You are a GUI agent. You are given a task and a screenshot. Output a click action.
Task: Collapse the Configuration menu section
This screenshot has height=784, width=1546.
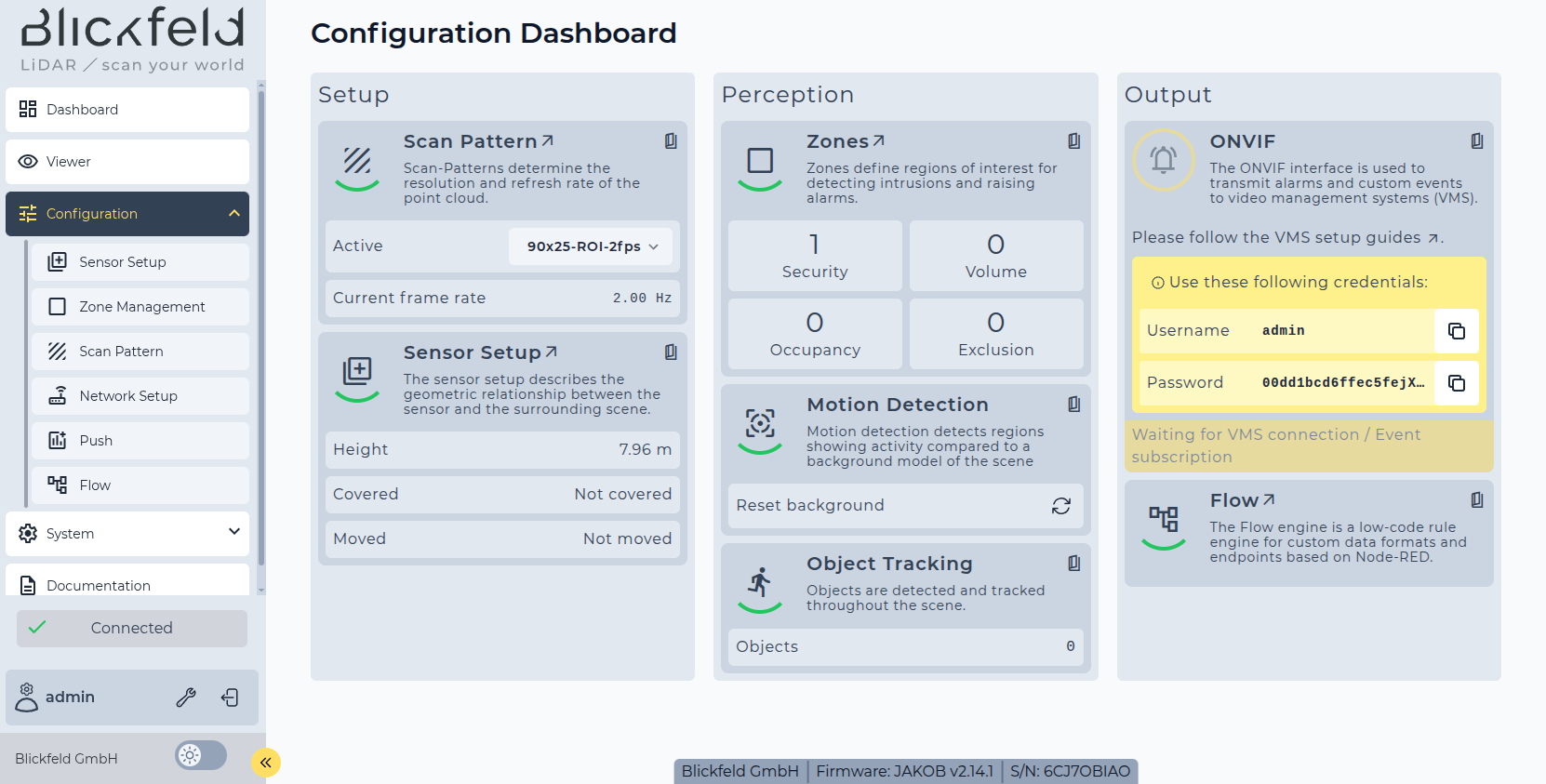click(233, 214)
